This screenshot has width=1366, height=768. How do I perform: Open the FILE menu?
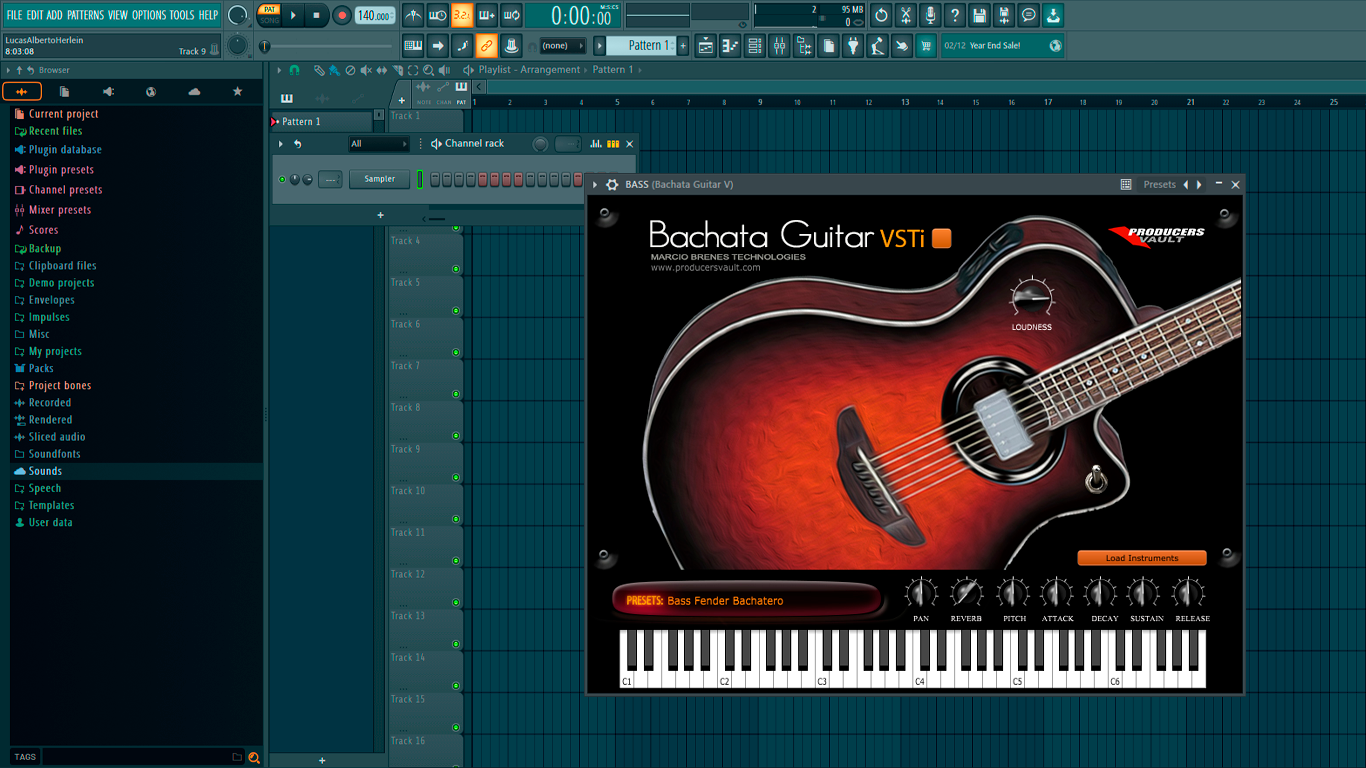14,15
